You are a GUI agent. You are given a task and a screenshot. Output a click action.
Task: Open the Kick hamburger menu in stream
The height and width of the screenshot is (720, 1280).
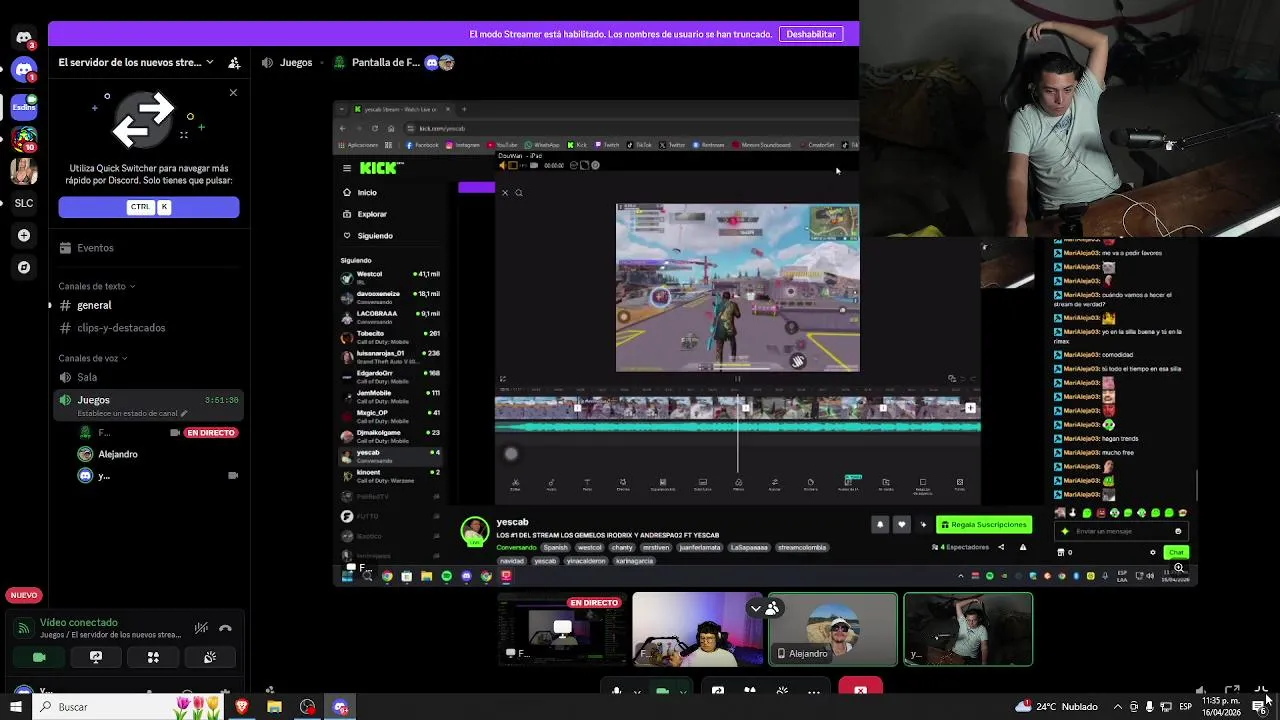[347, 168]
